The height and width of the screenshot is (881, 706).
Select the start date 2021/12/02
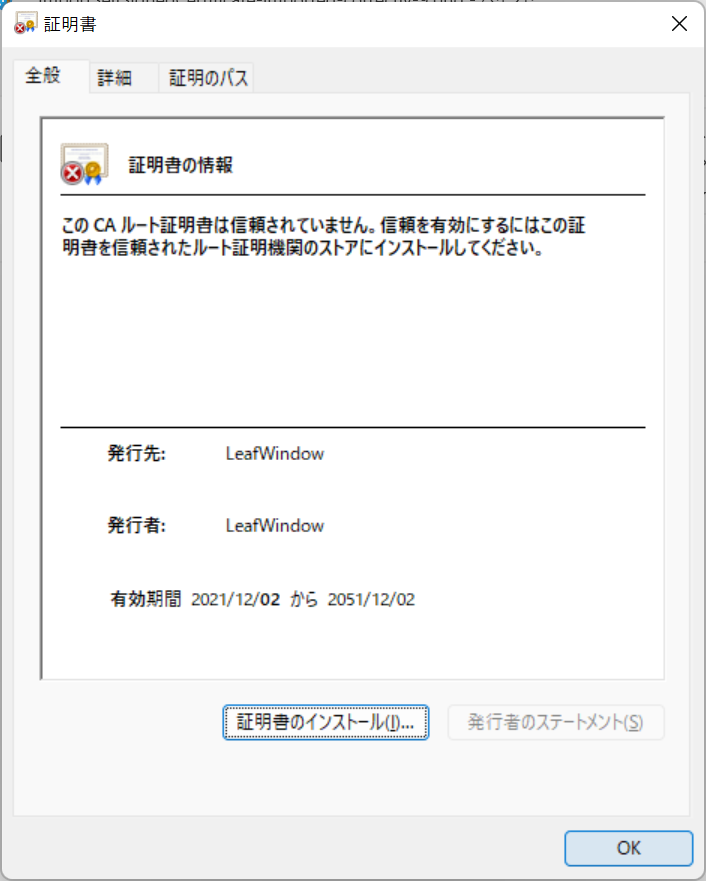pyautogui.click(x=235, y=600)
